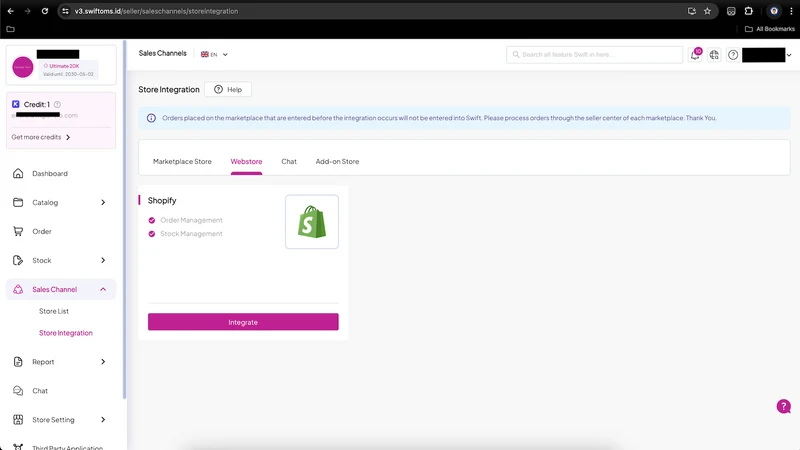Click the Order Management checkmark
This screenshot has width=800, height=450.
[152, 220]
